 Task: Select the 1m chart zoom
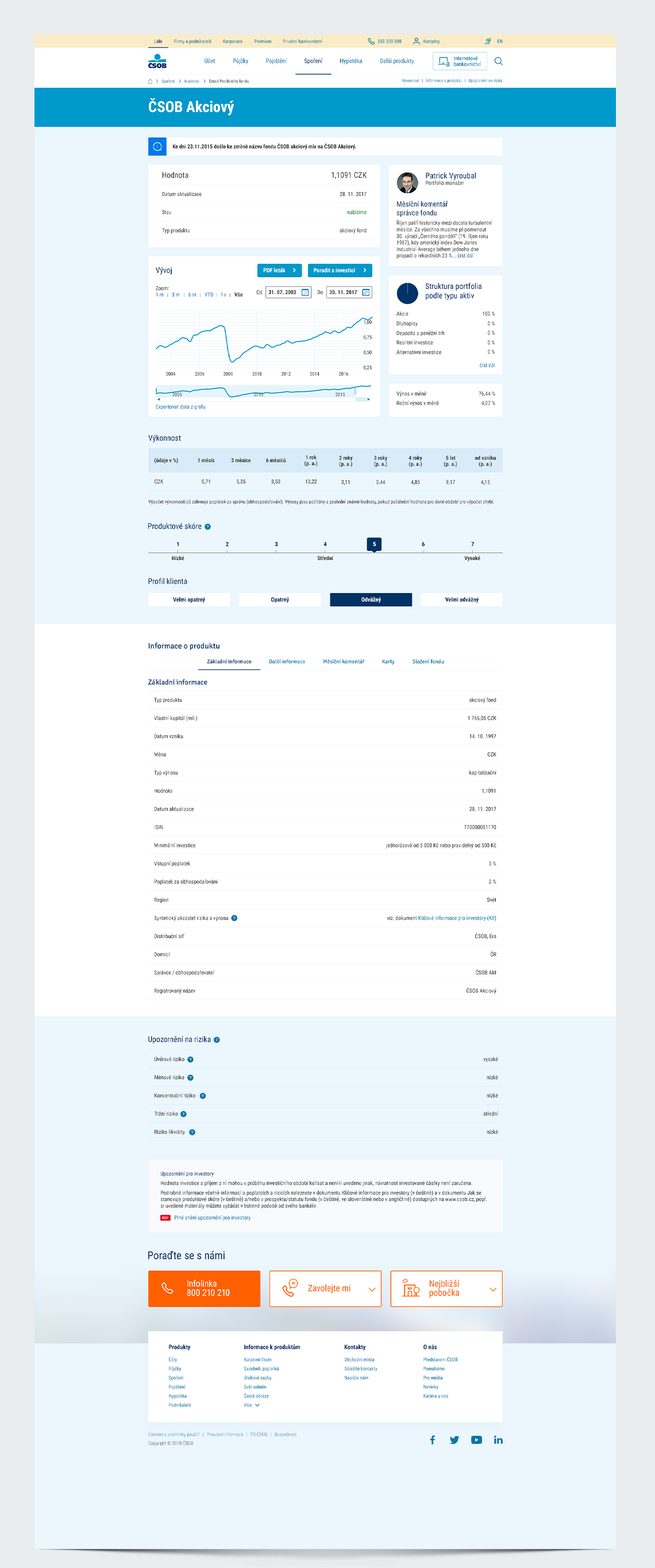point(160,295)
